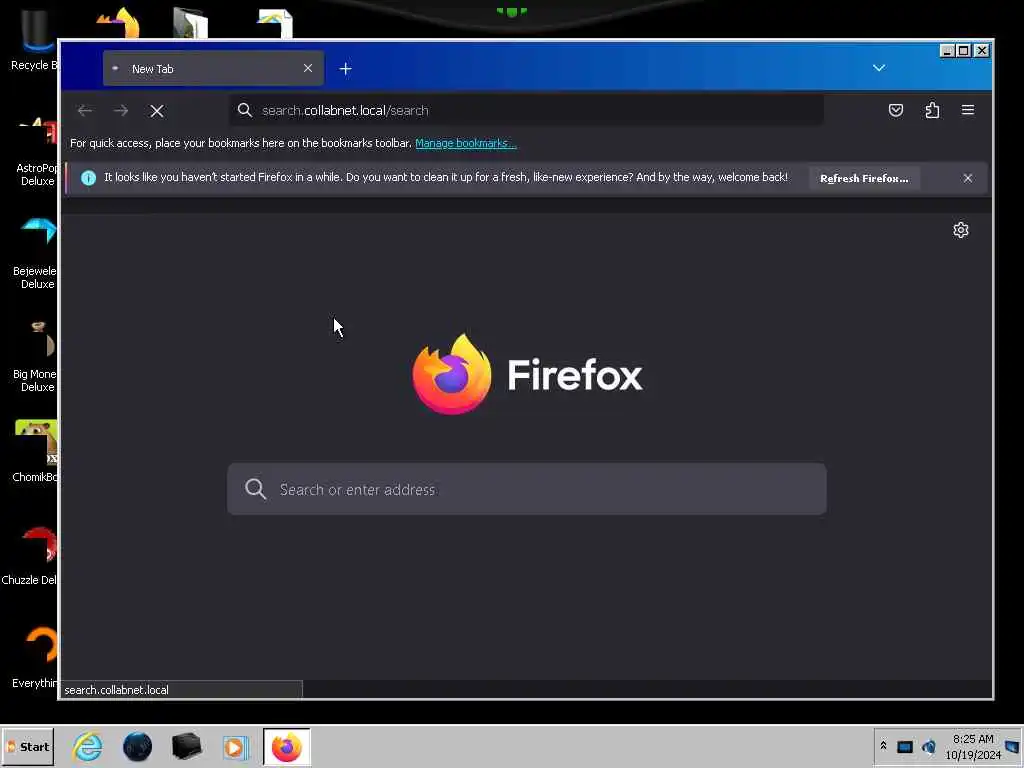Open the Manage bookmarks link

pos(466,143)
